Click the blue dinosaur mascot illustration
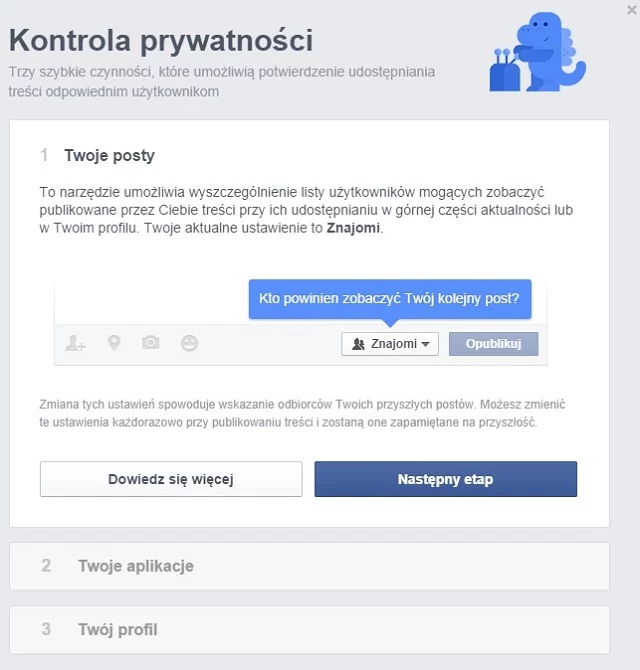This screenshot has height=670, width=640. click(x=537, y=52)
